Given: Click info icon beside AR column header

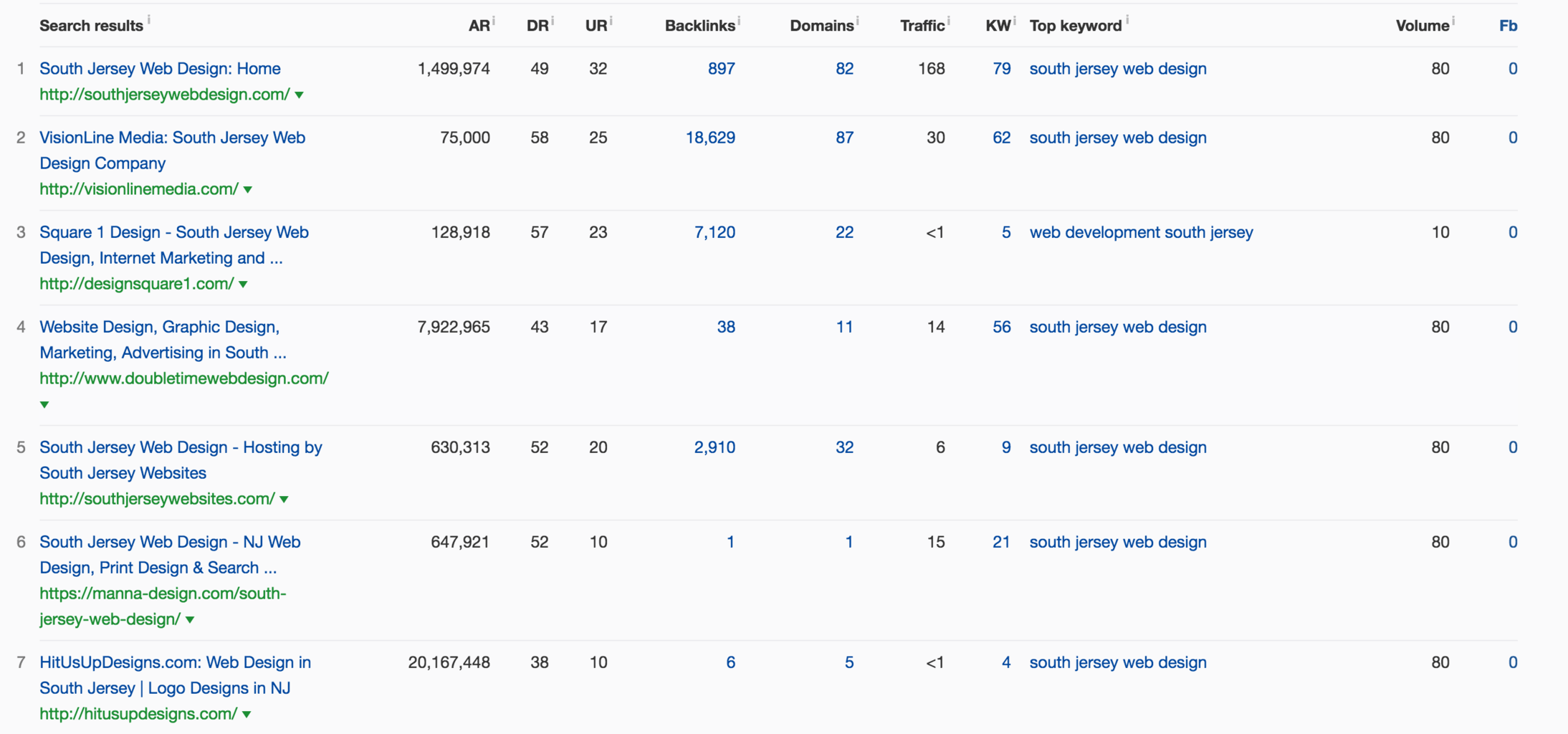Looking at the screenshot, I should (x=494, y=20).
